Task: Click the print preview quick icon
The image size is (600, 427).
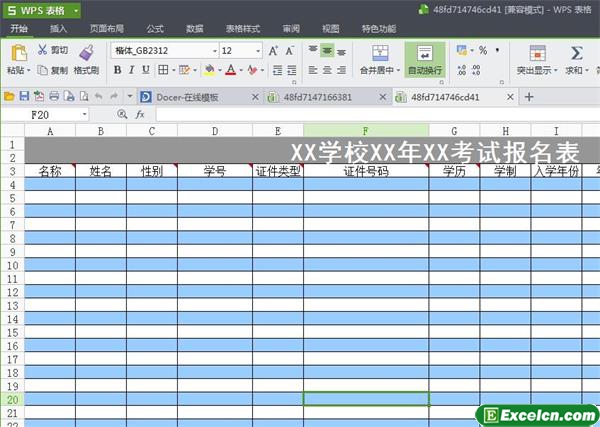Action: coord(84,96)
